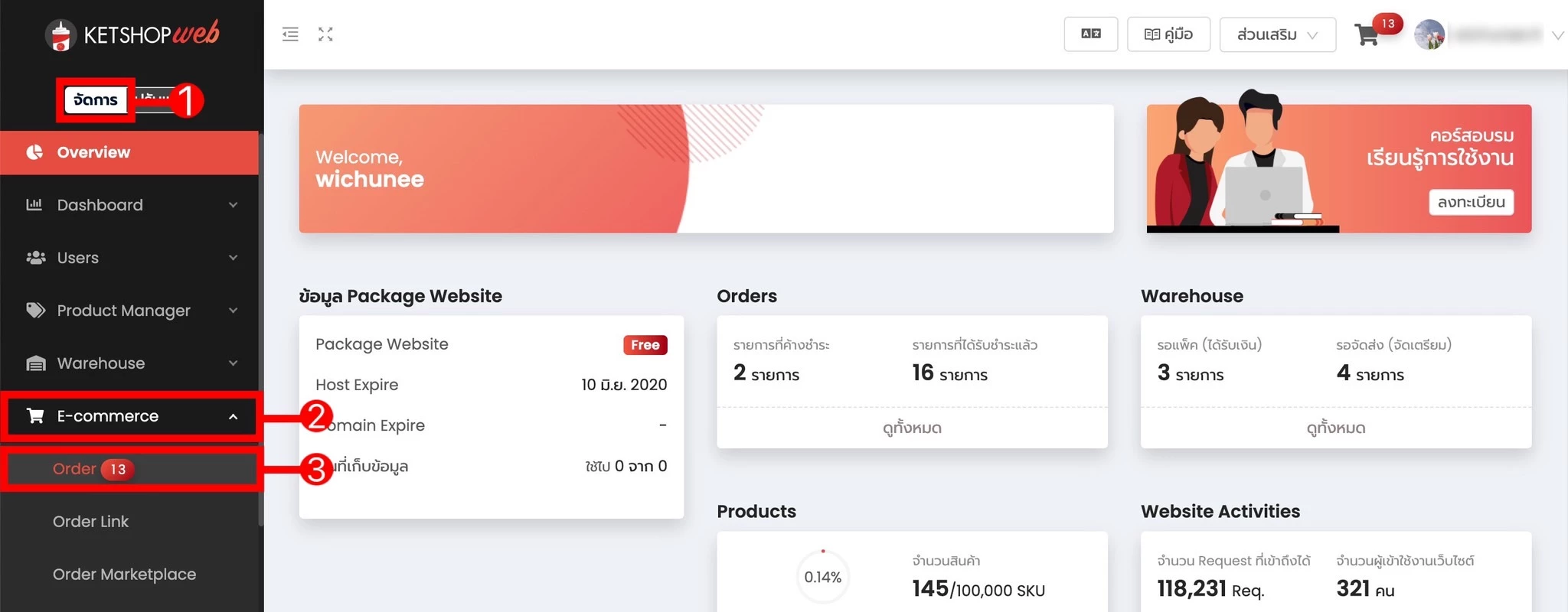This screenshot has width=1568, height=612.
Task: Open the คู่มือ manual button
Action: pos(1168,34)
